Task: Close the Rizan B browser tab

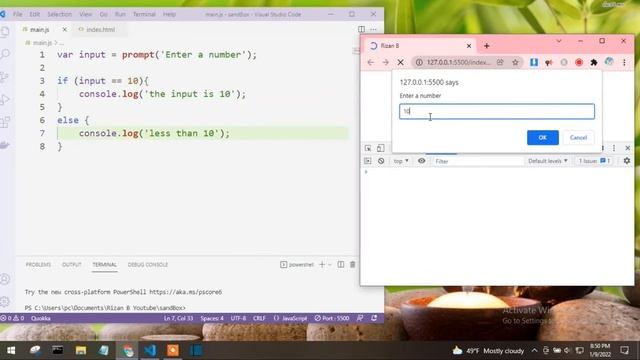Action: click(469, 46)
